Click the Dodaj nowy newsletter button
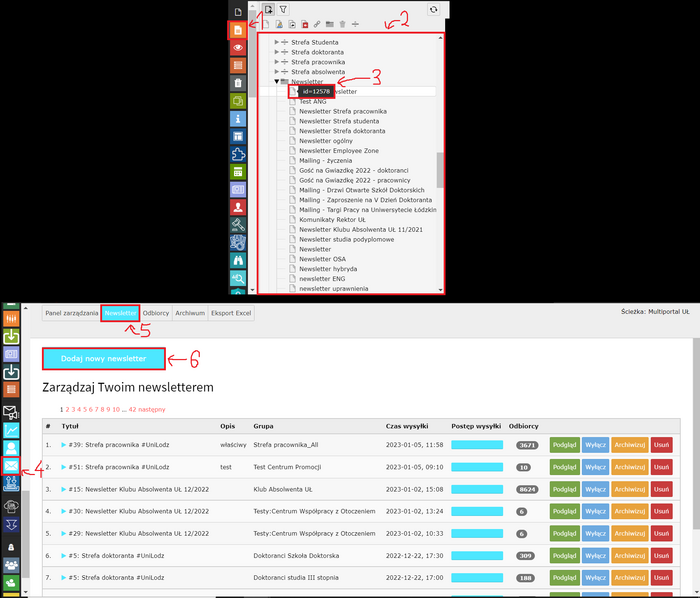This screenshot has height=598, width=700. 103,358
